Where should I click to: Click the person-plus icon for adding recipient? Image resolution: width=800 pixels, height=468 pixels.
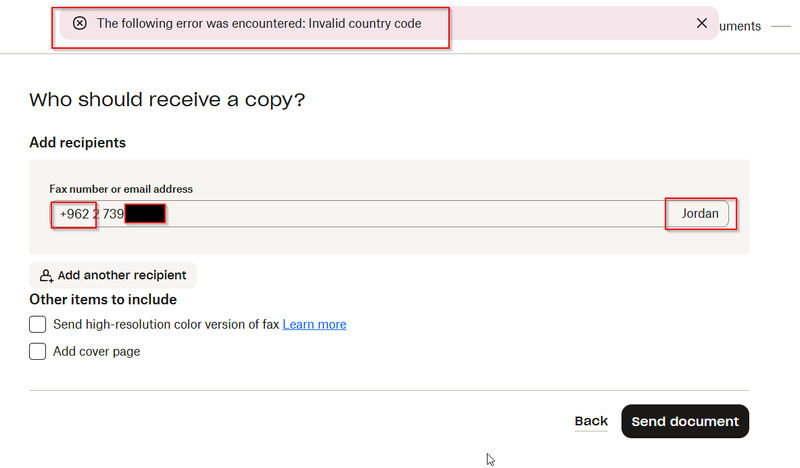[x=46, y=275]
